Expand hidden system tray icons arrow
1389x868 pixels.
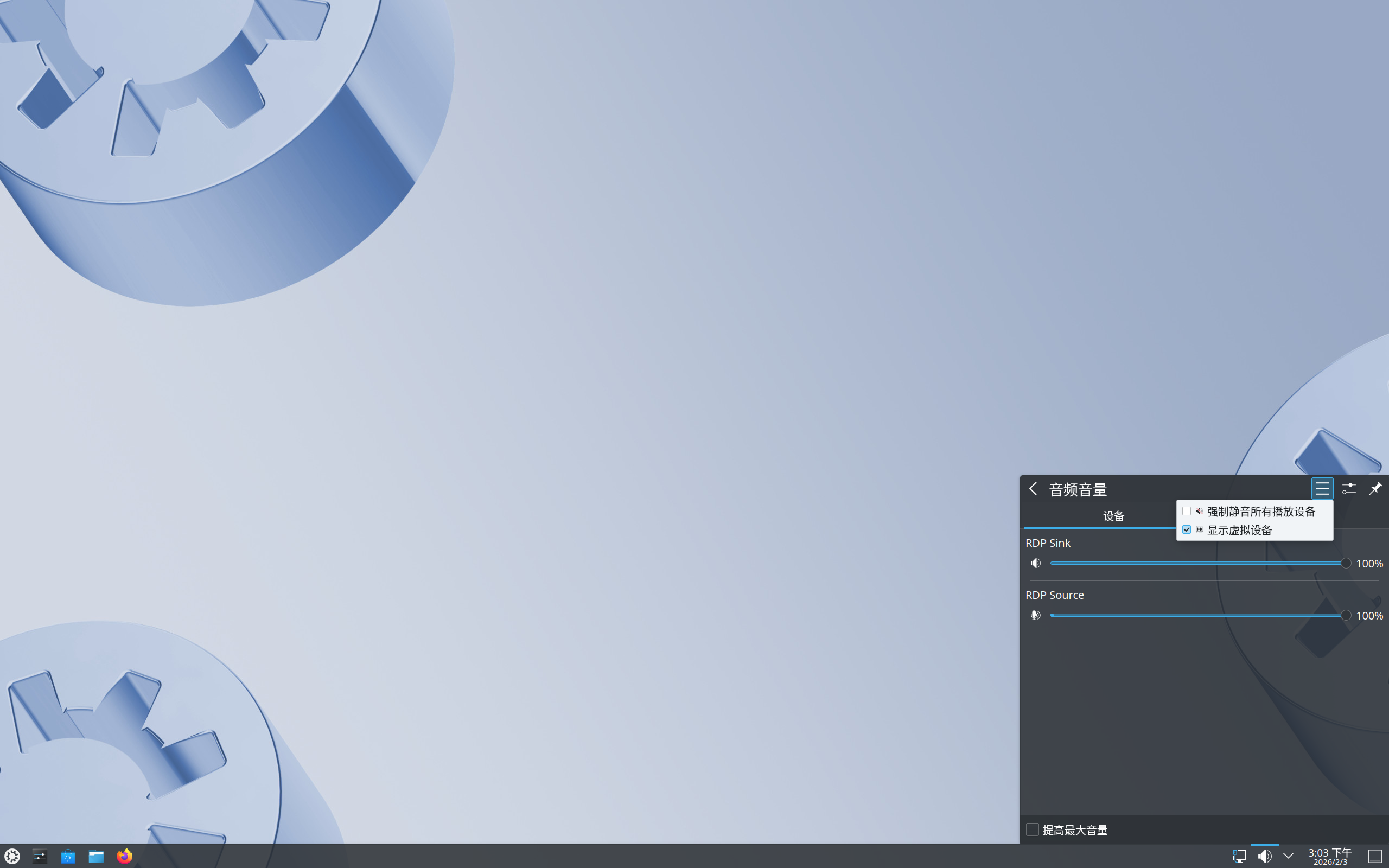coord(1289,856)
